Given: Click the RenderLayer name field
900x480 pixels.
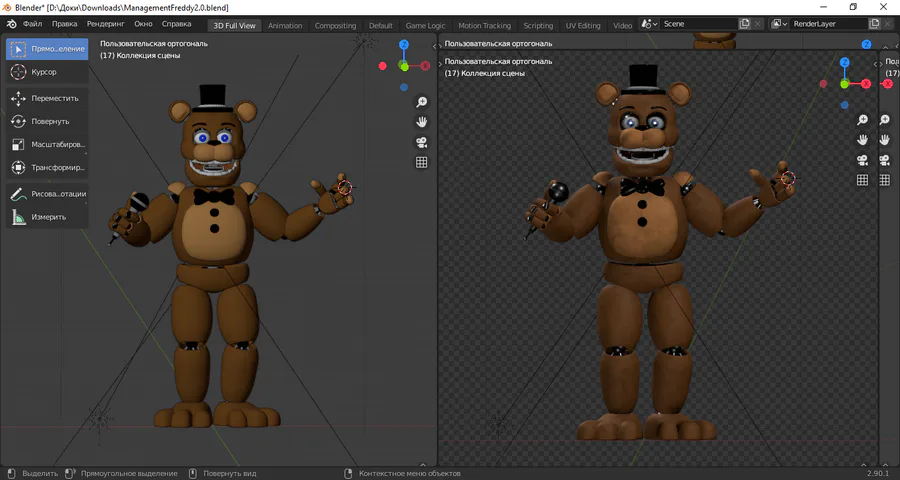Looking at the screenshot, I should pyautogui.click(x=828, y=24).
